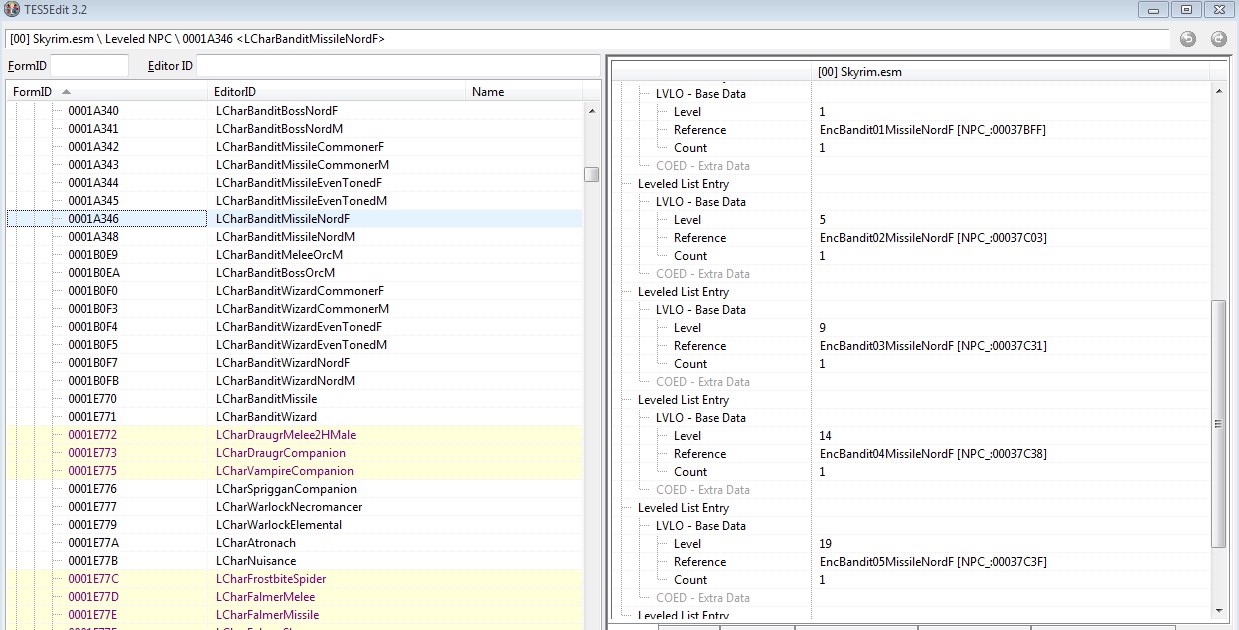Select Leveled List Entry above Level 5
Viewport: 1239px width, 630px height.
[x=683, y=184]
